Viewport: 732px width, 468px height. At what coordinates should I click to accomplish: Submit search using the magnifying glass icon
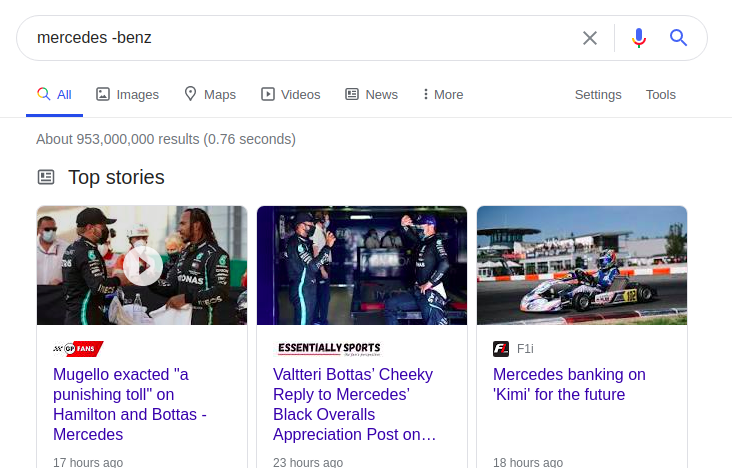click(x=678, y=38)
